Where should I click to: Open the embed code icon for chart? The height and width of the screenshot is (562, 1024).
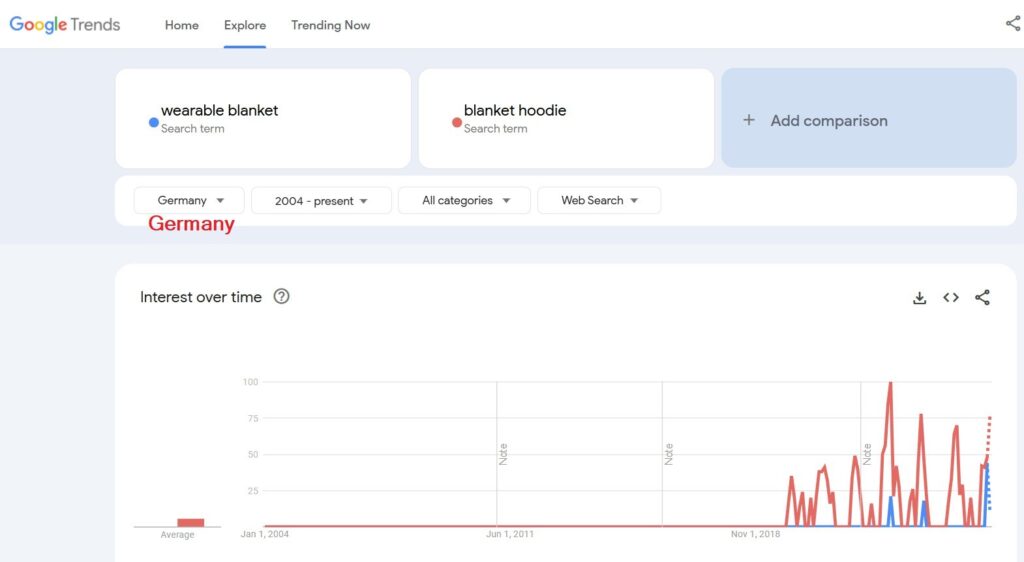coord(951,298)
